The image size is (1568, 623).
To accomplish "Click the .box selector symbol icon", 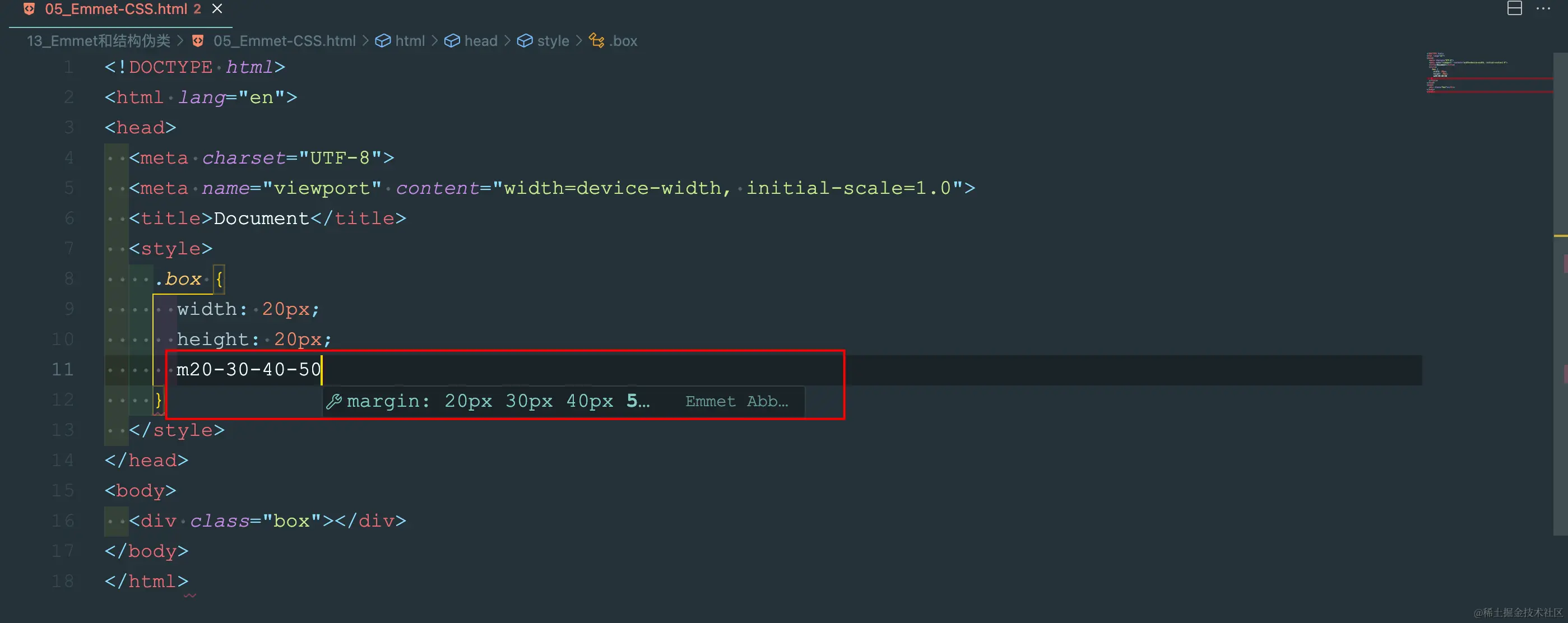I will pos(596,41).
